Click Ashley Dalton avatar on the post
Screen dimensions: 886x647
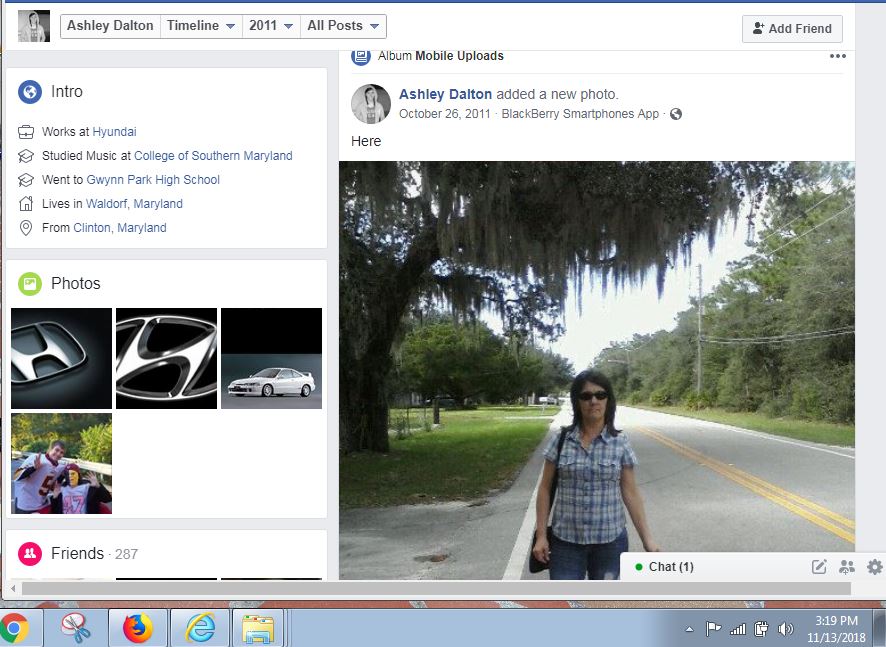pos(371,104)
